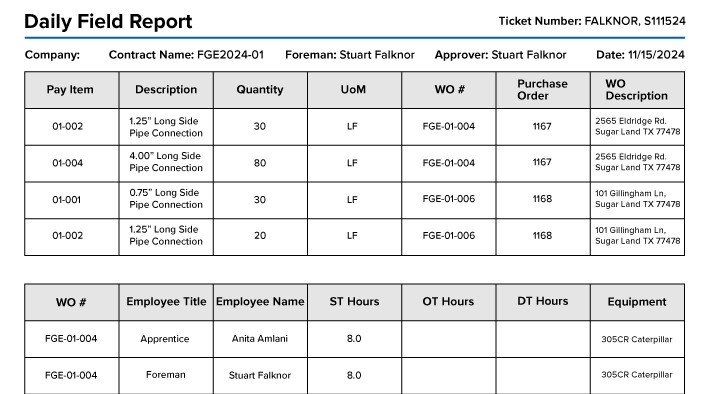Click FGE-01-004 in the Foreman employee row
This screenshot has height=394, width=709.
[x=71, y=375]
